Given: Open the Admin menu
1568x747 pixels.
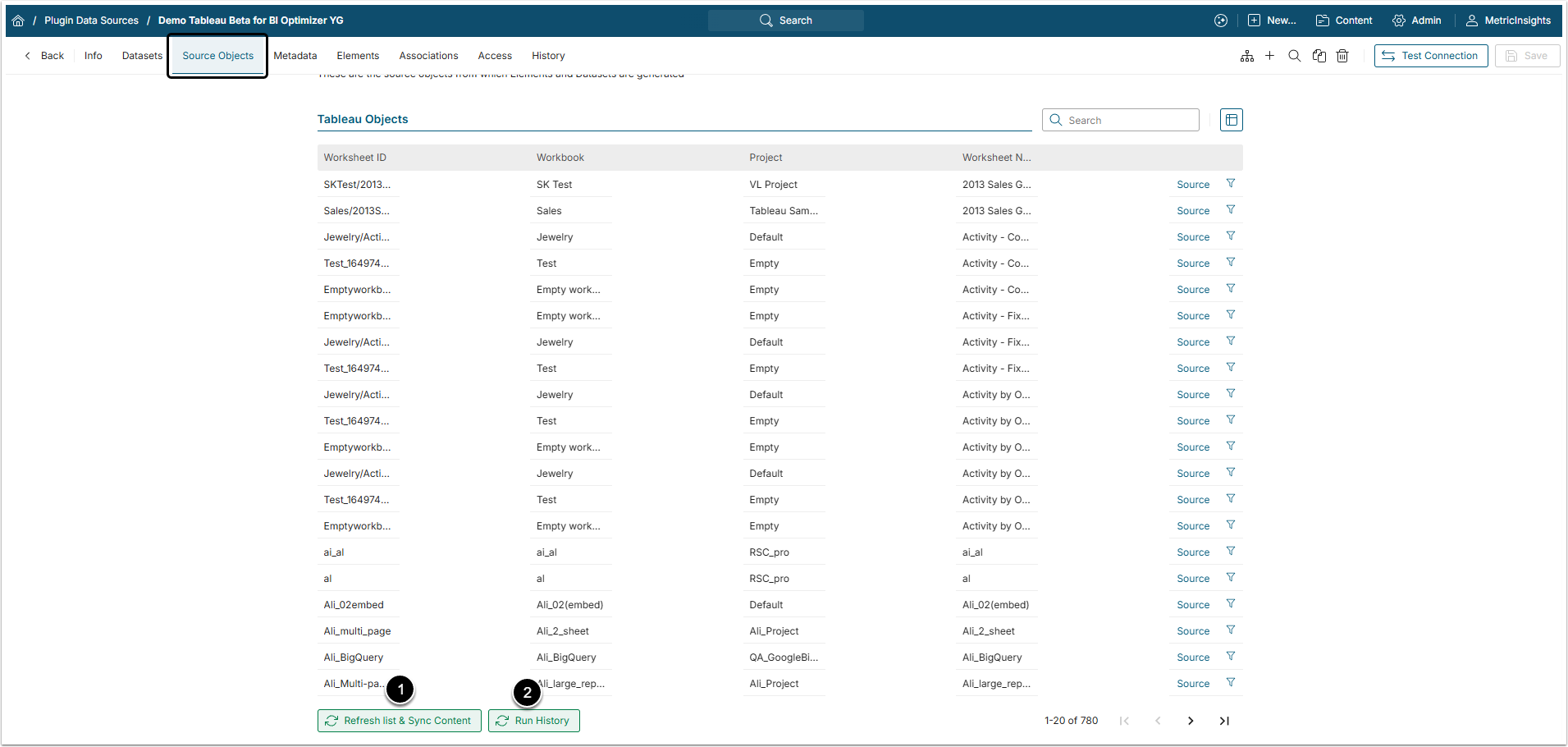Looking at the screenshot, I should click(1416, 21).
